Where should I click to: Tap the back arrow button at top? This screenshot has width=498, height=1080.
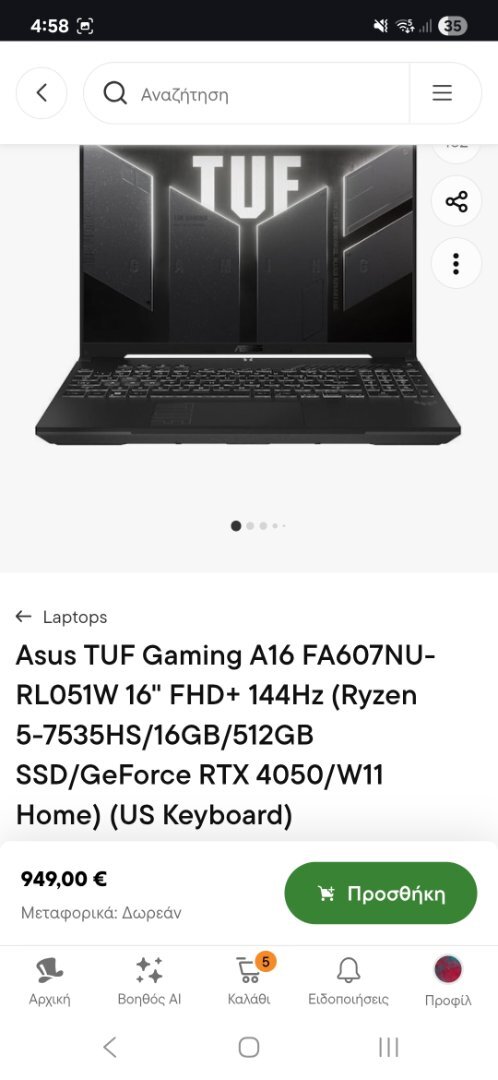(x=41, y=93)
